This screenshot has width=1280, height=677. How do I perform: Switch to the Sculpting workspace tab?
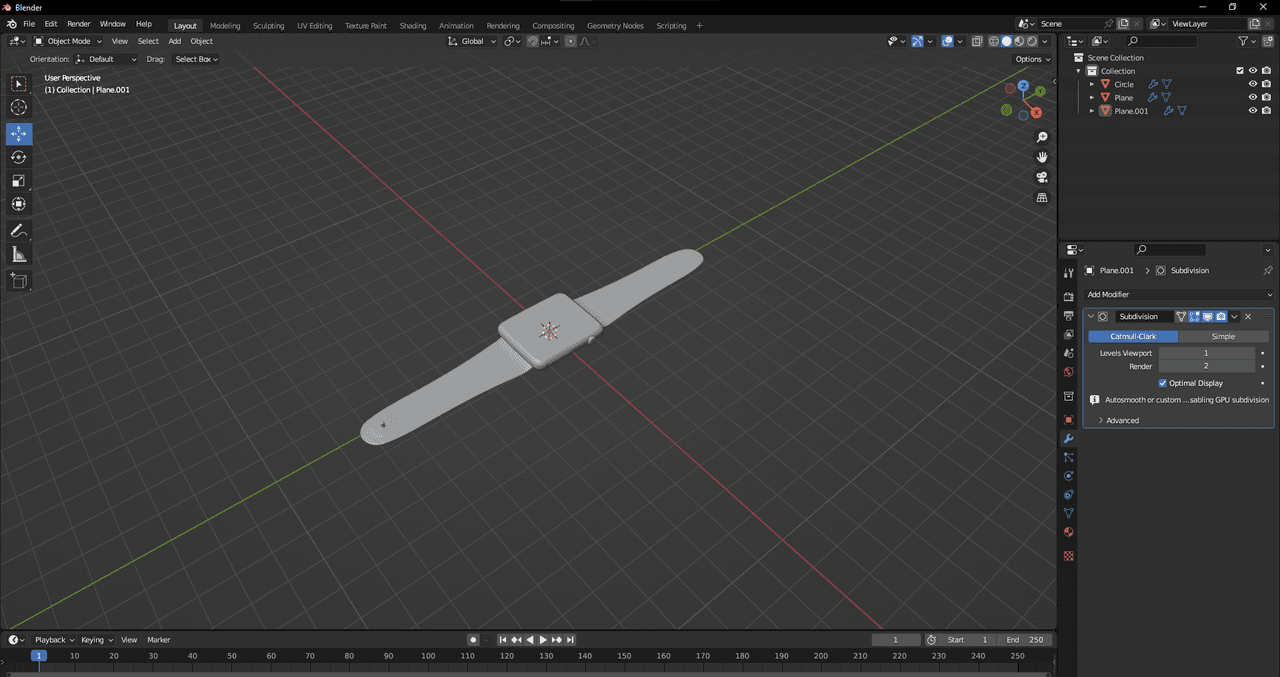coord(268,26)
